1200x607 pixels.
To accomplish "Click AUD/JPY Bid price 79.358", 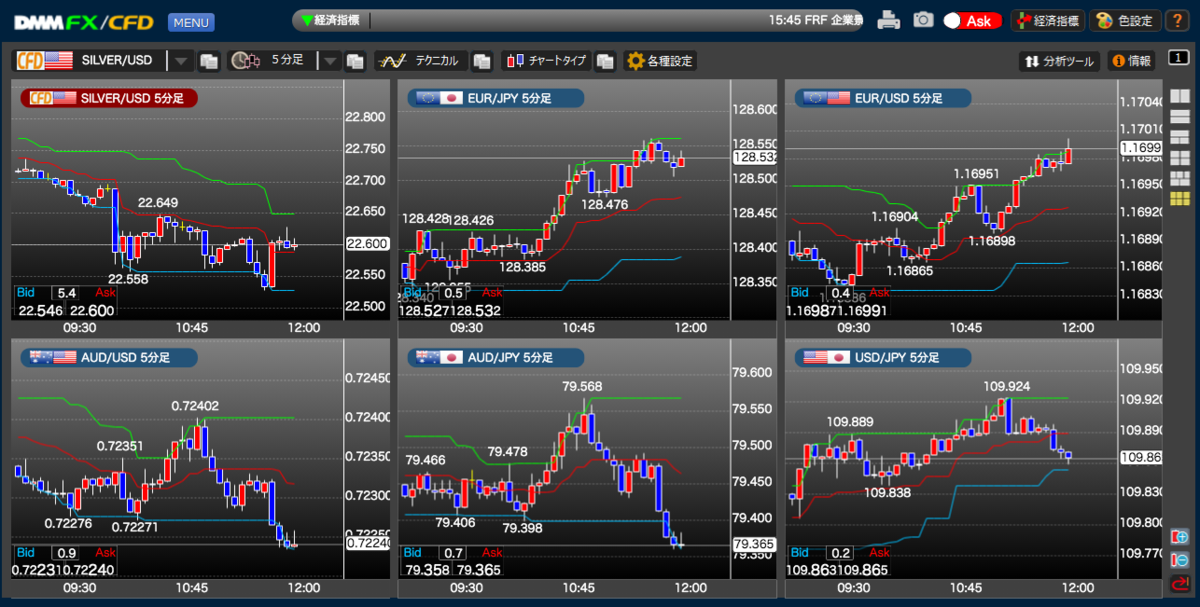I will (x=427, y=570).
